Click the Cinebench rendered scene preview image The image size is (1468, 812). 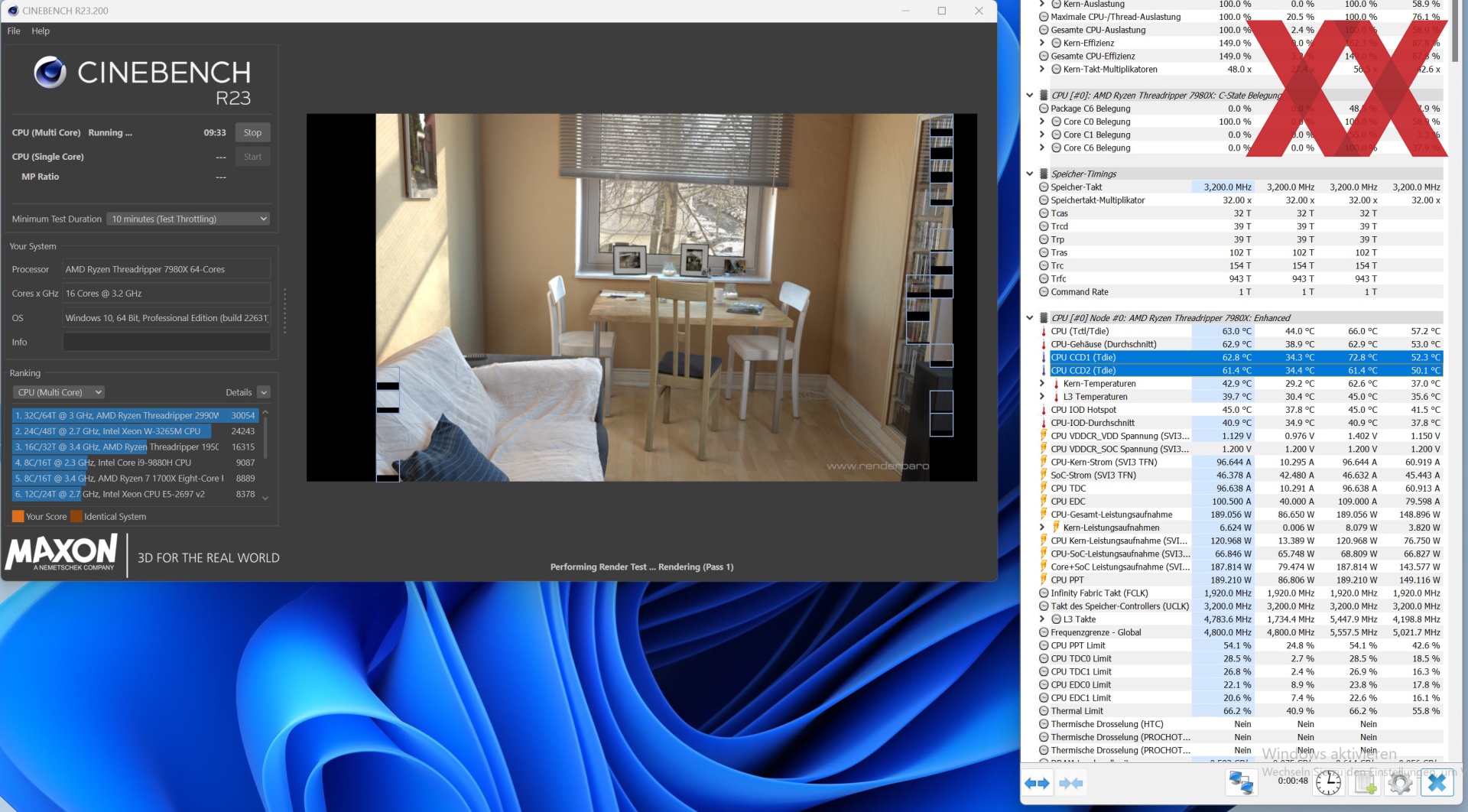[x=641, y=297]
